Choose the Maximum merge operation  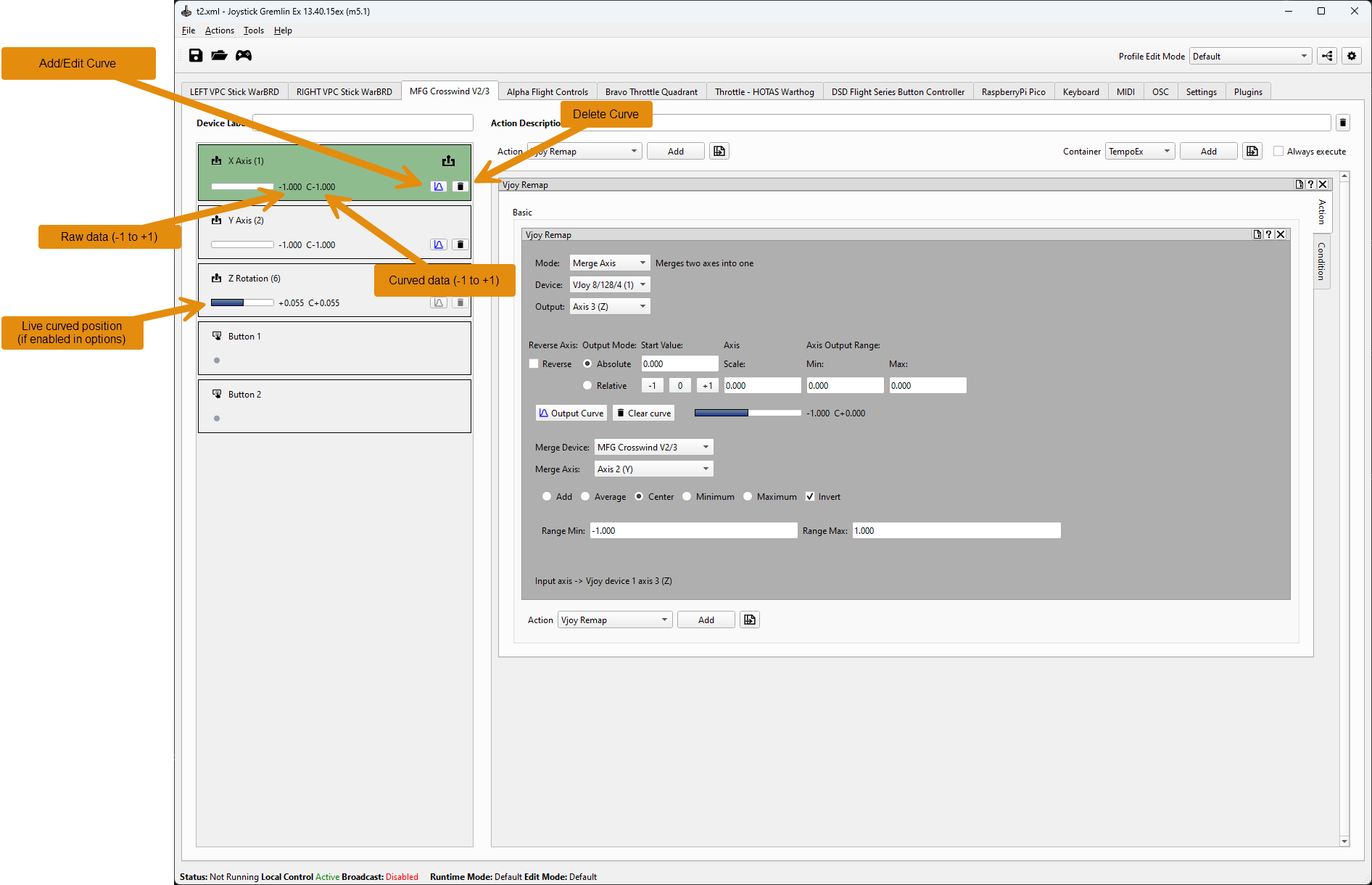748,496
